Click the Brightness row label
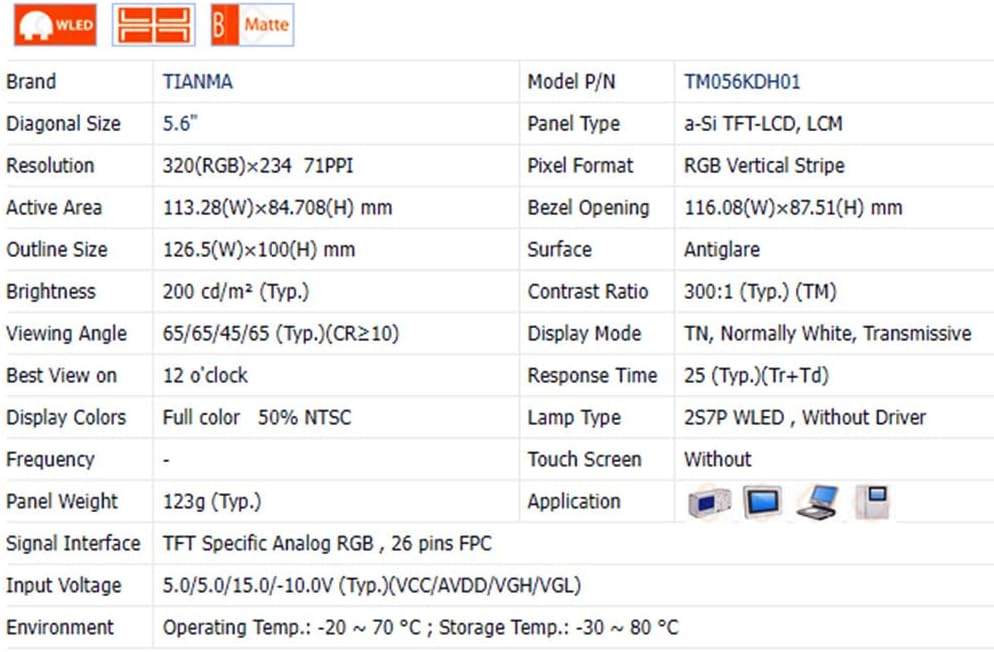The height and width of the screenshot is (652, 994). 51,291
